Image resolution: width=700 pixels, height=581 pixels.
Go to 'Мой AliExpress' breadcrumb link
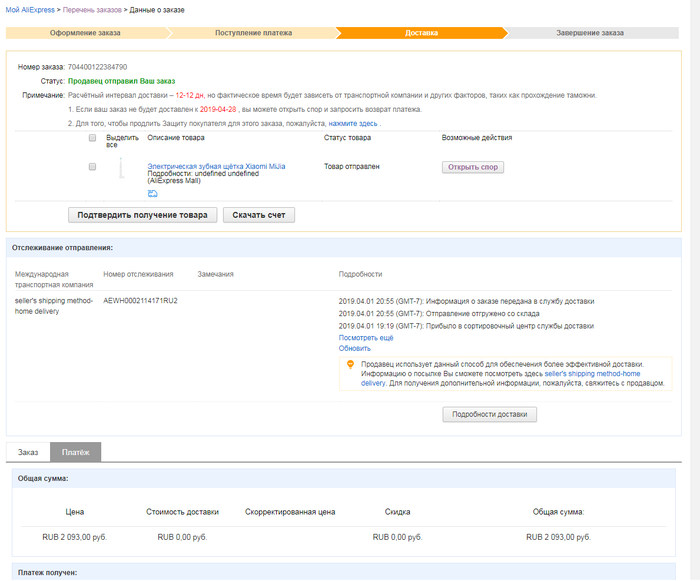[x=29, y=9]
